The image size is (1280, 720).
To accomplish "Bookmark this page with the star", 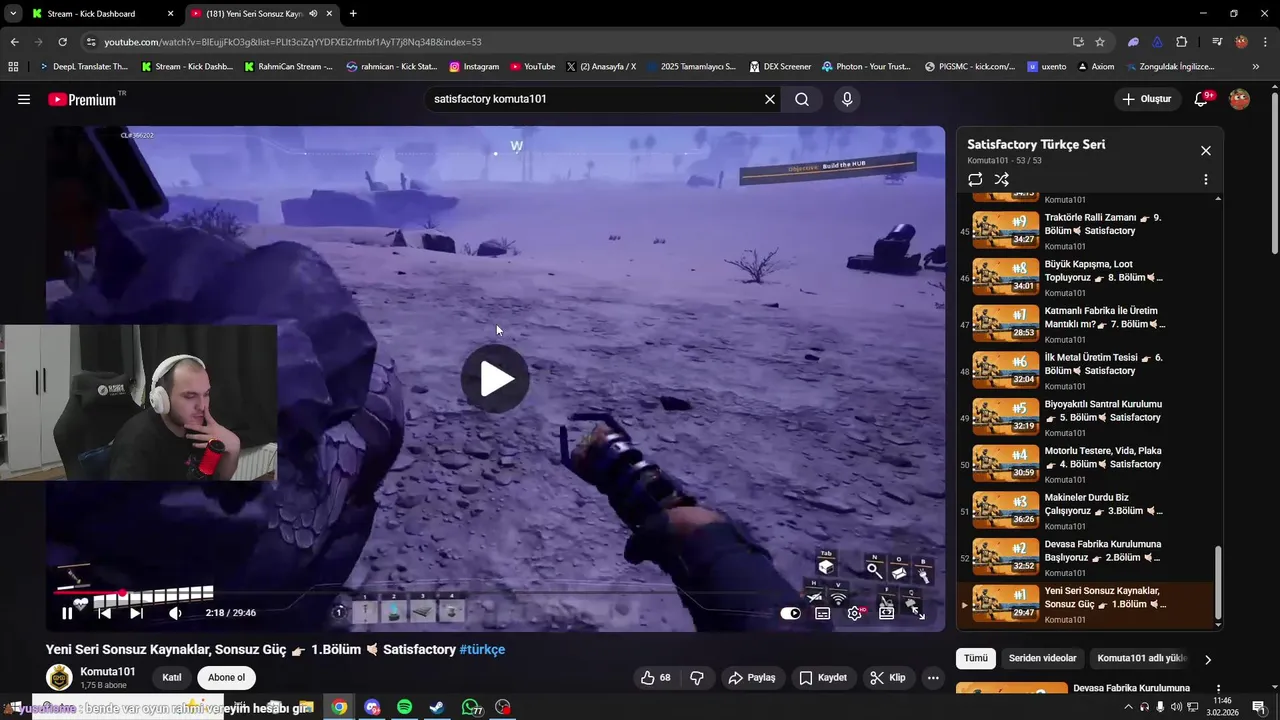I will tap(1100, 42).
